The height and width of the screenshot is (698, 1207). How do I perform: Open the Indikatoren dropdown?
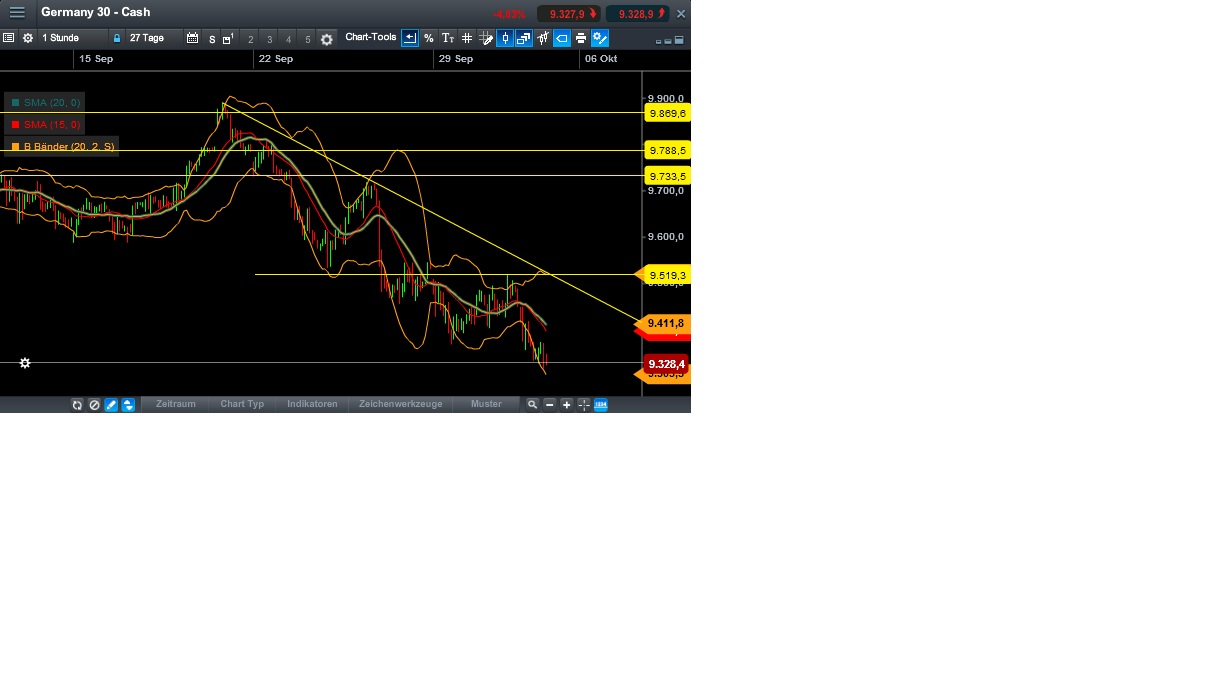(312, 404)
